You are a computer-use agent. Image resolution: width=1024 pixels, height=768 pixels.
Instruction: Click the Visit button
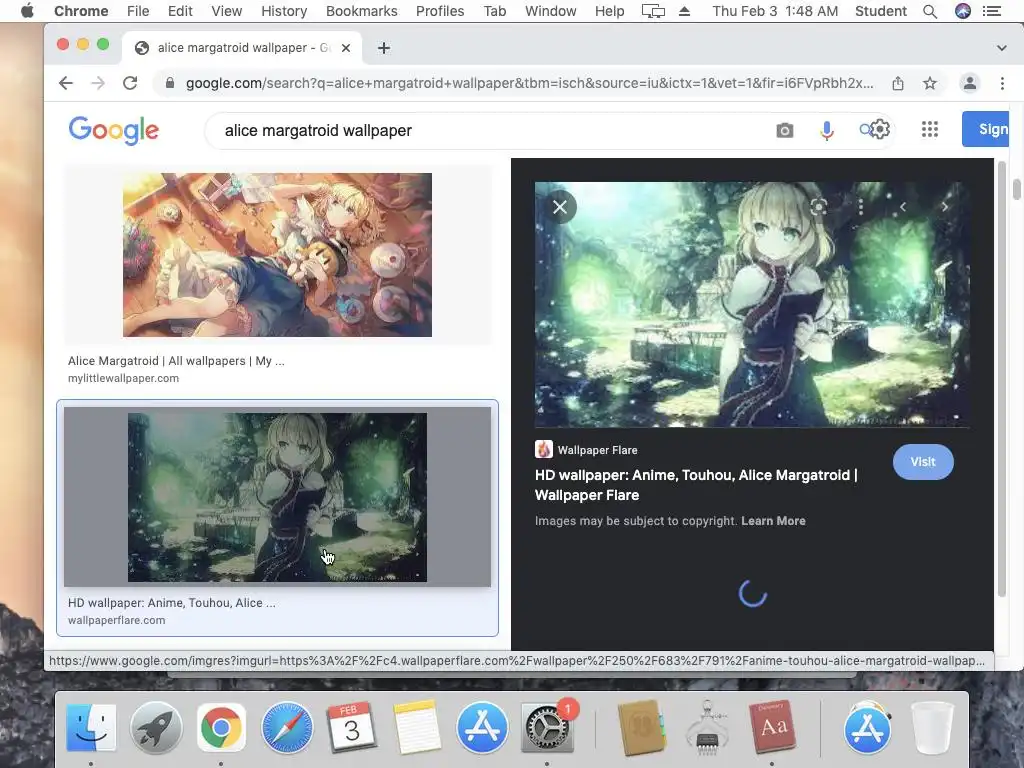923,462
